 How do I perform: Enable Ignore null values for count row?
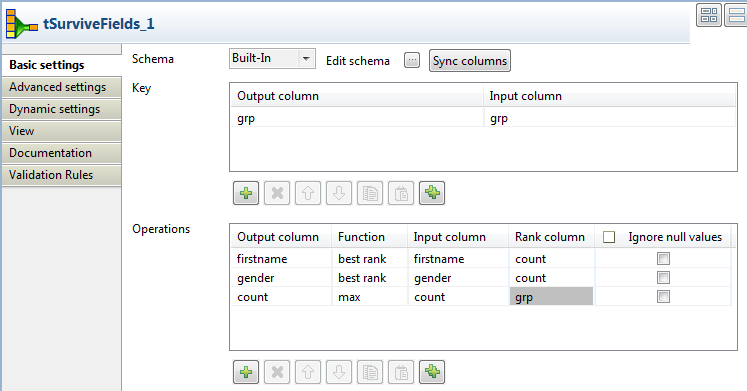(x=663, y=297)
